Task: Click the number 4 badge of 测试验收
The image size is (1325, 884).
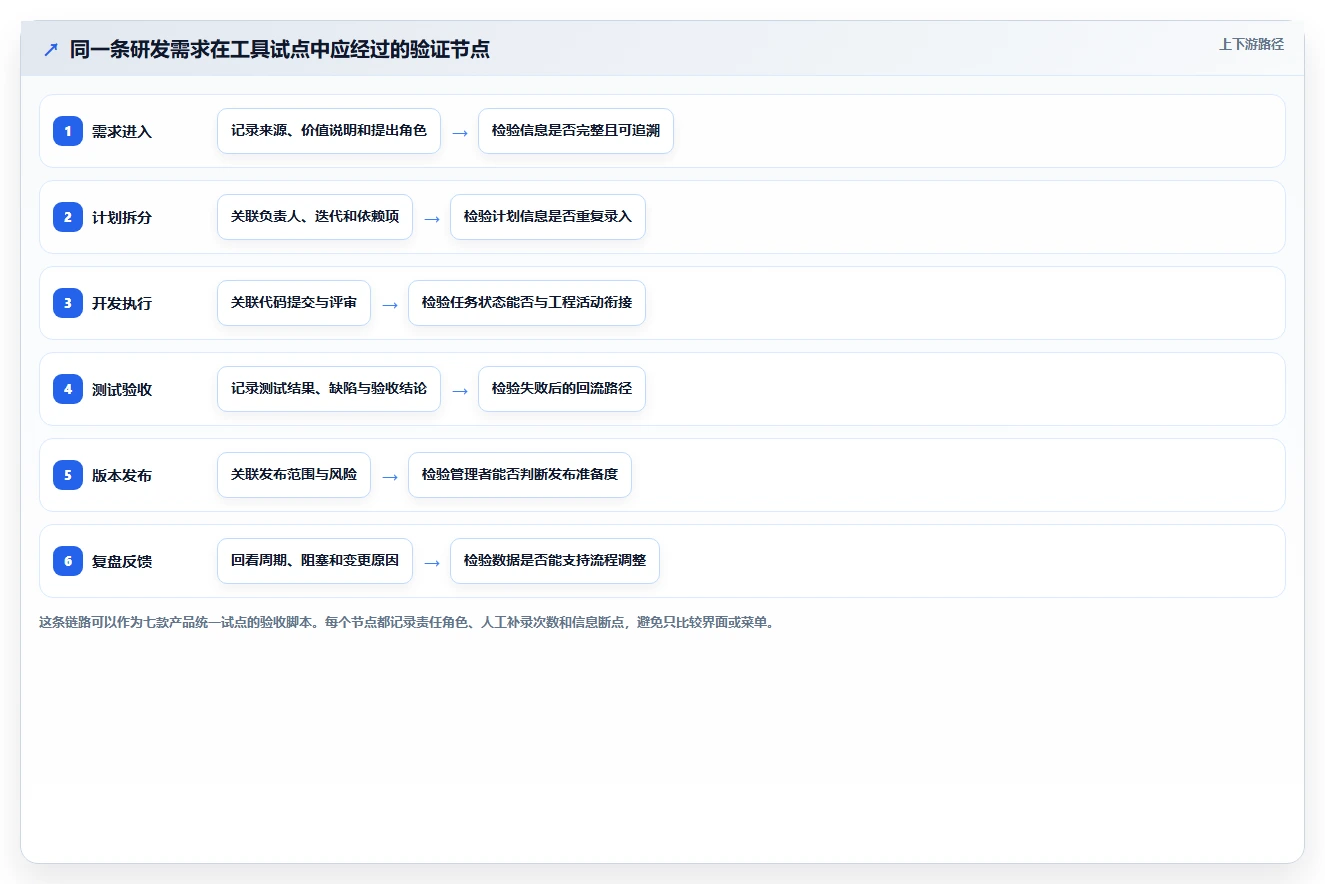Action: tap(68, 389)
